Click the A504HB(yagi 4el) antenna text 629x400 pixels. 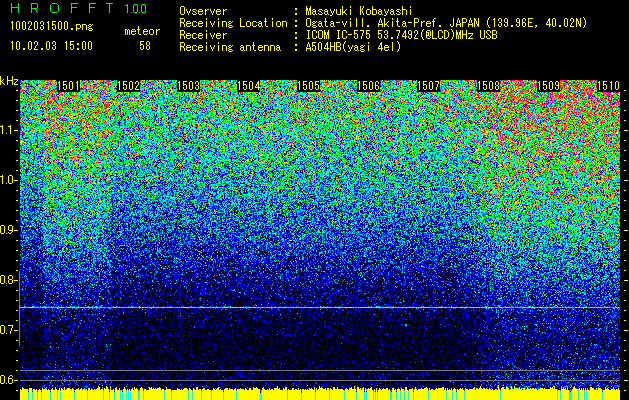click(353, 47)
